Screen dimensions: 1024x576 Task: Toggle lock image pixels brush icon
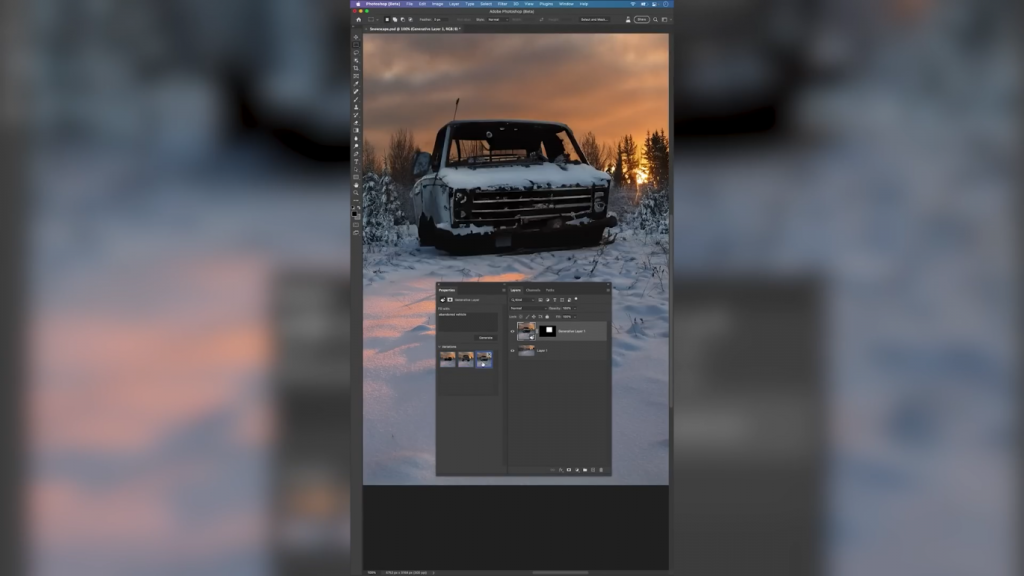[527, 317]
